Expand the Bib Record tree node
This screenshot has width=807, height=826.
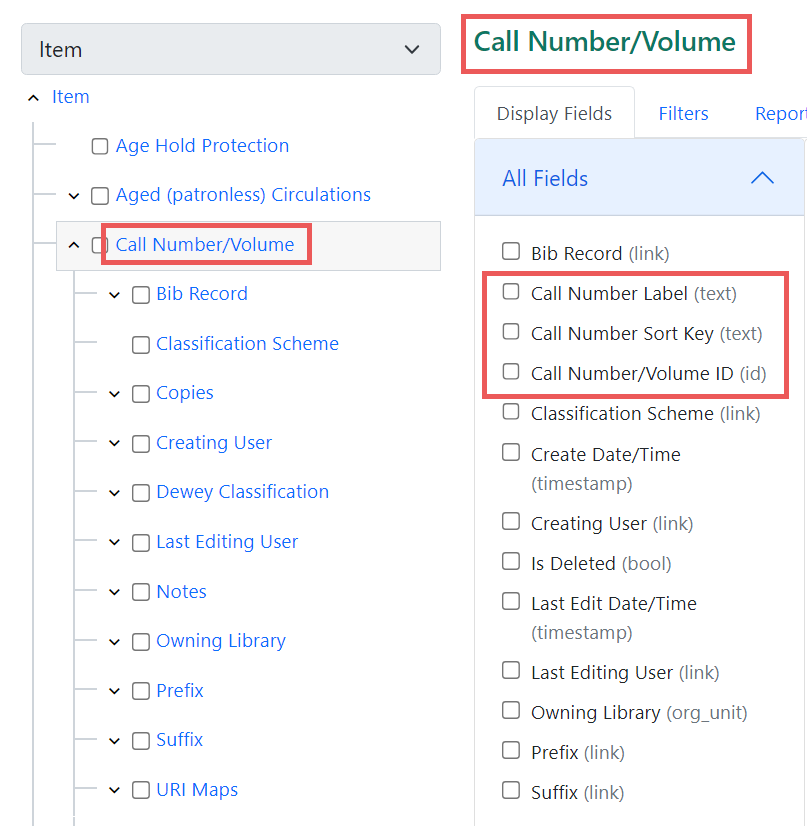pyautogui.click(x=113, y=294)
